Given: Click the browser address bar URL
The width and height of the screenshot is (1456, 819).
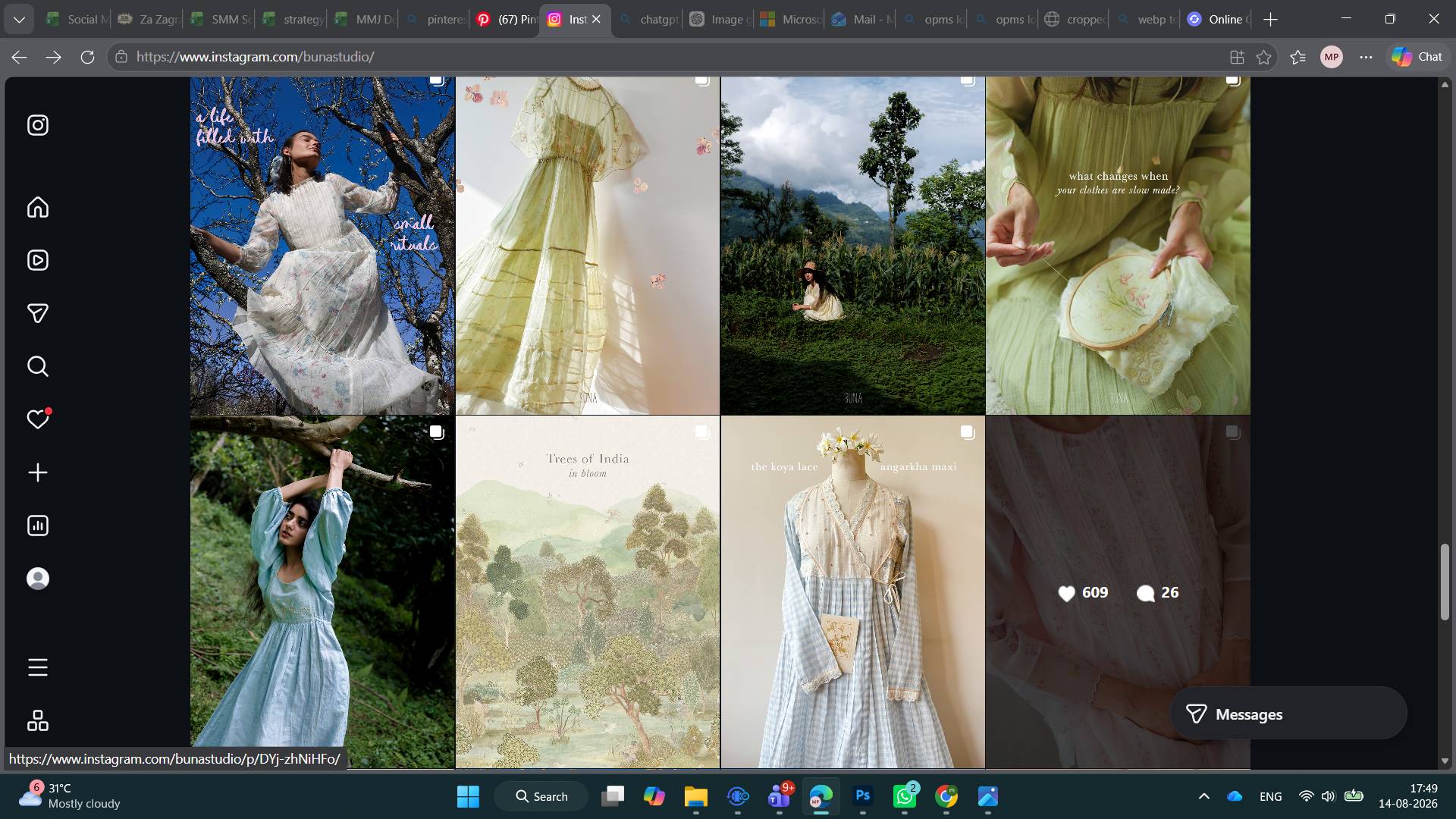Looking at the screenshot, I should [255, 57].
